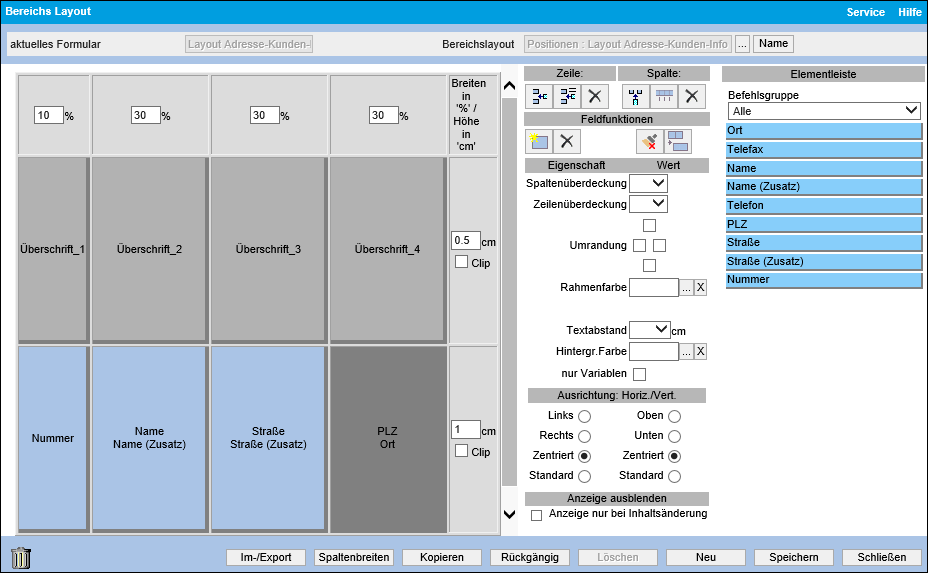Click the Schließen button
This screenshot has width=928, height=573.
882,557
